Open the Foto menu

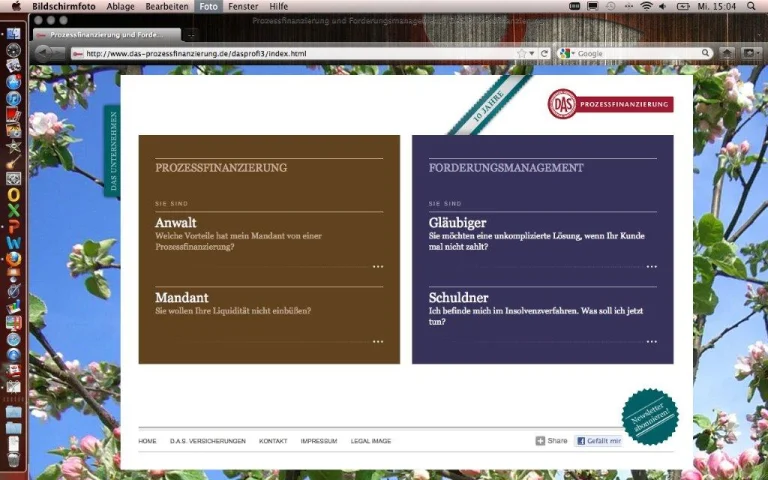pyautogui.click(x=208, y=6)
